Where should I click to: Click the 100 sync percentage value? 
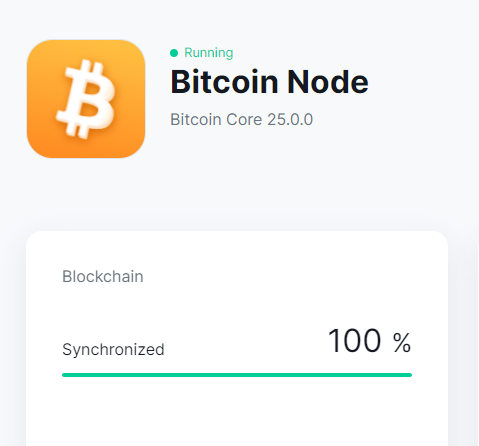click(354, 341)
